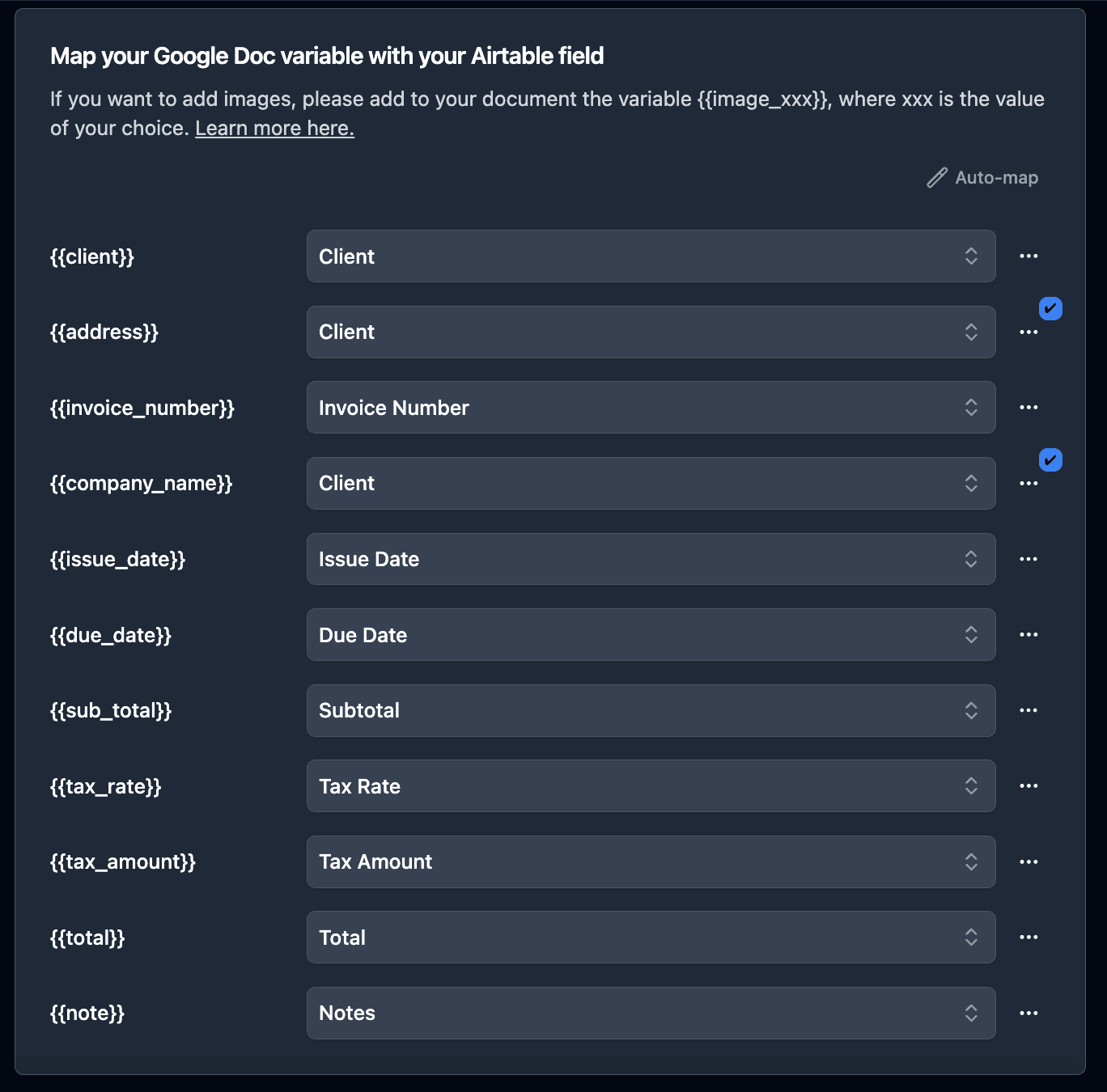Image resolution: width=1107 pixels, height=1092 pixels.
Task: Click the ellipsis next to Invoice Number
Action: point(1029,408)
